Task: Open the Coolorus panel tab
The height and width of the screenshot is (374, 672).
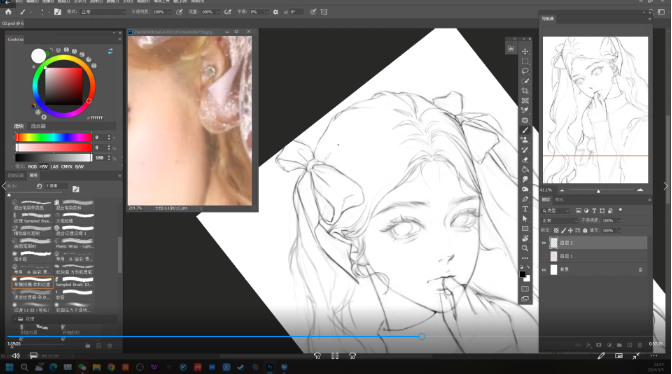Action: click(x=15, y=39)
